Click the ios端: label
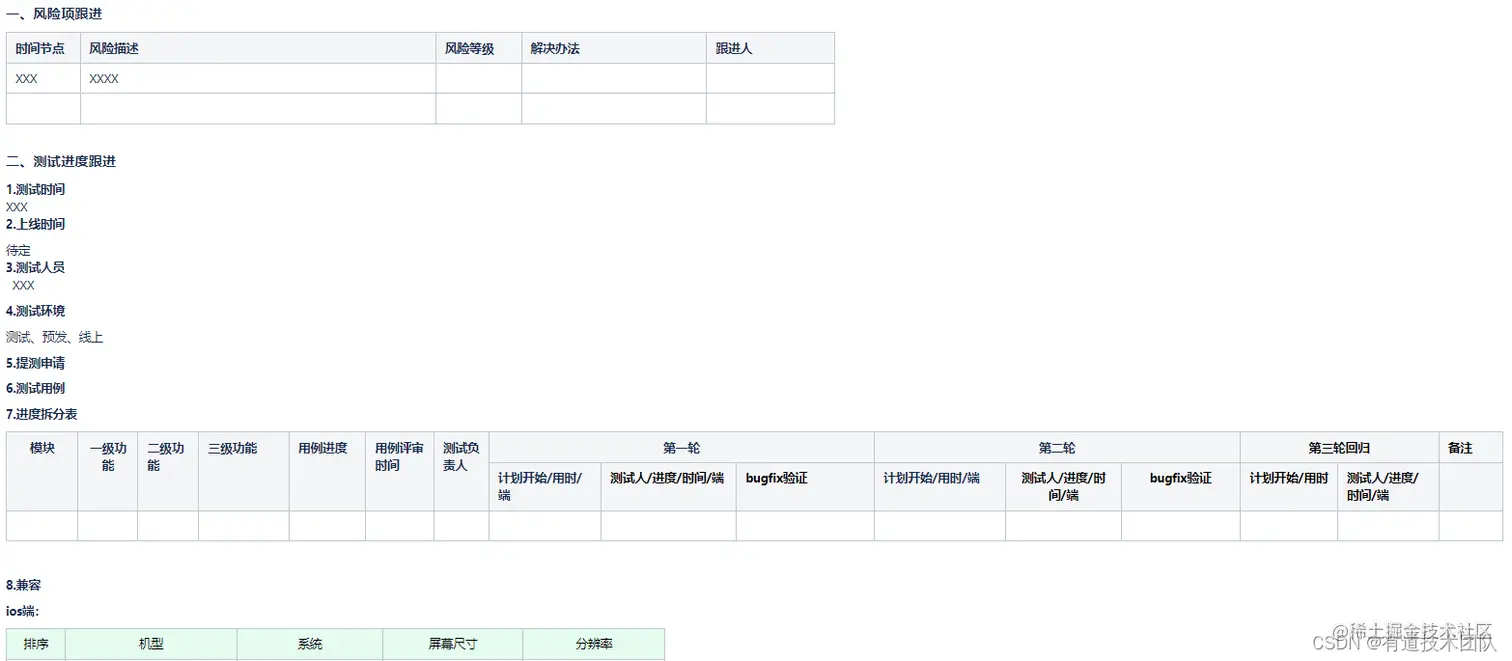The image size is (1512, 661). (22, 611)
